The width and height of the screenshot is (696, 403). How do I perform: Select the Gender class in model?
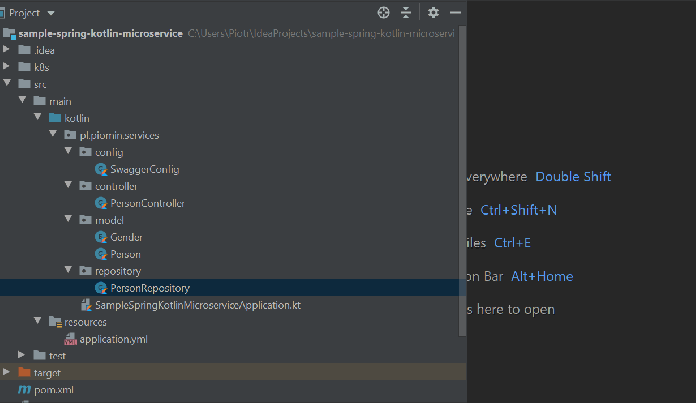point(126,237)
